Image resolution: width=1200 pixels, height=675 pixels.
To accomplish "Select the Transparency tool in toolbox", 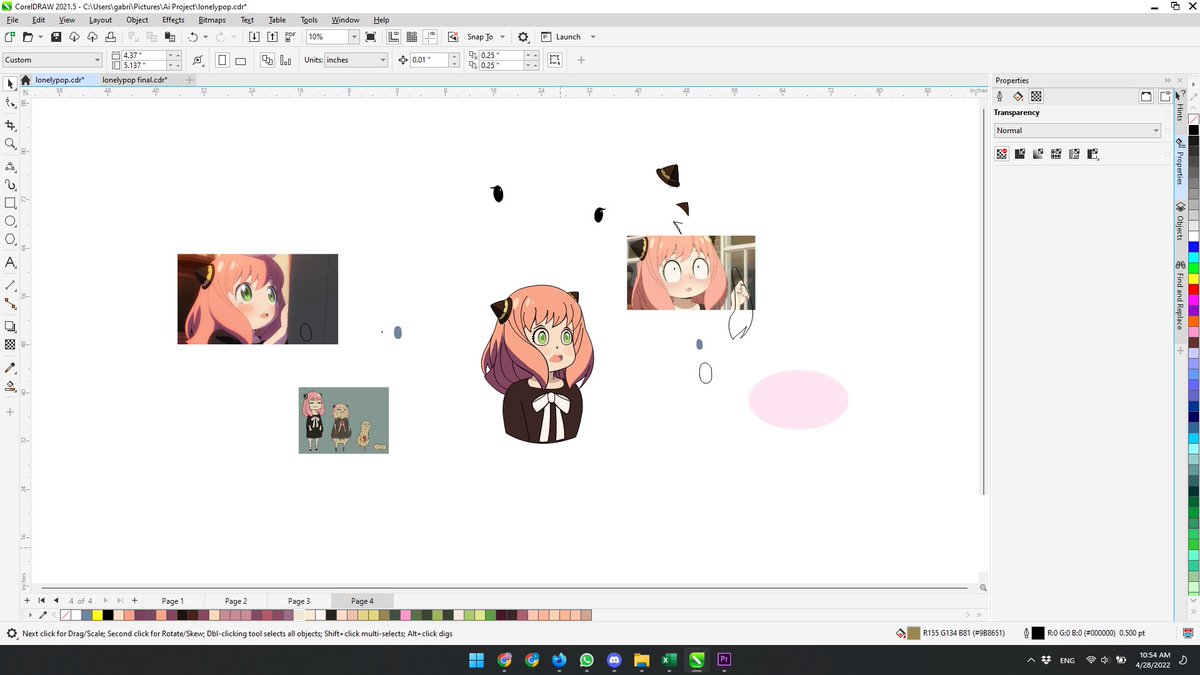I will [x=10, y=345].
